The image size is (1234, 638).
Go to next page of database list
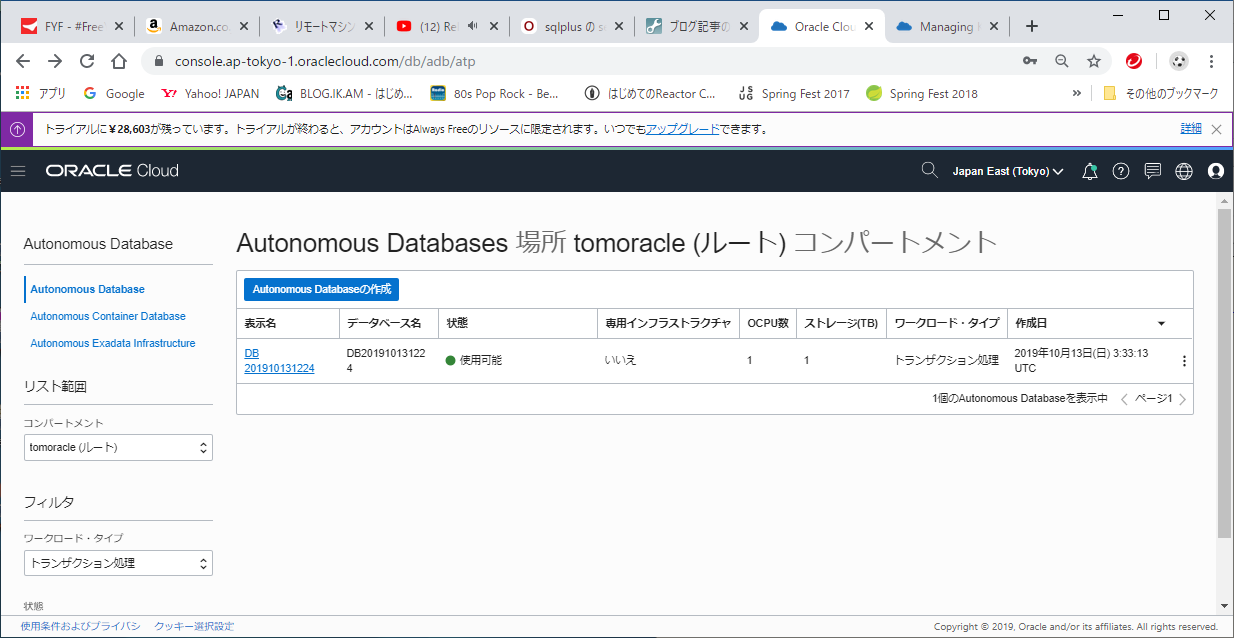click(x=1183, y=399)
